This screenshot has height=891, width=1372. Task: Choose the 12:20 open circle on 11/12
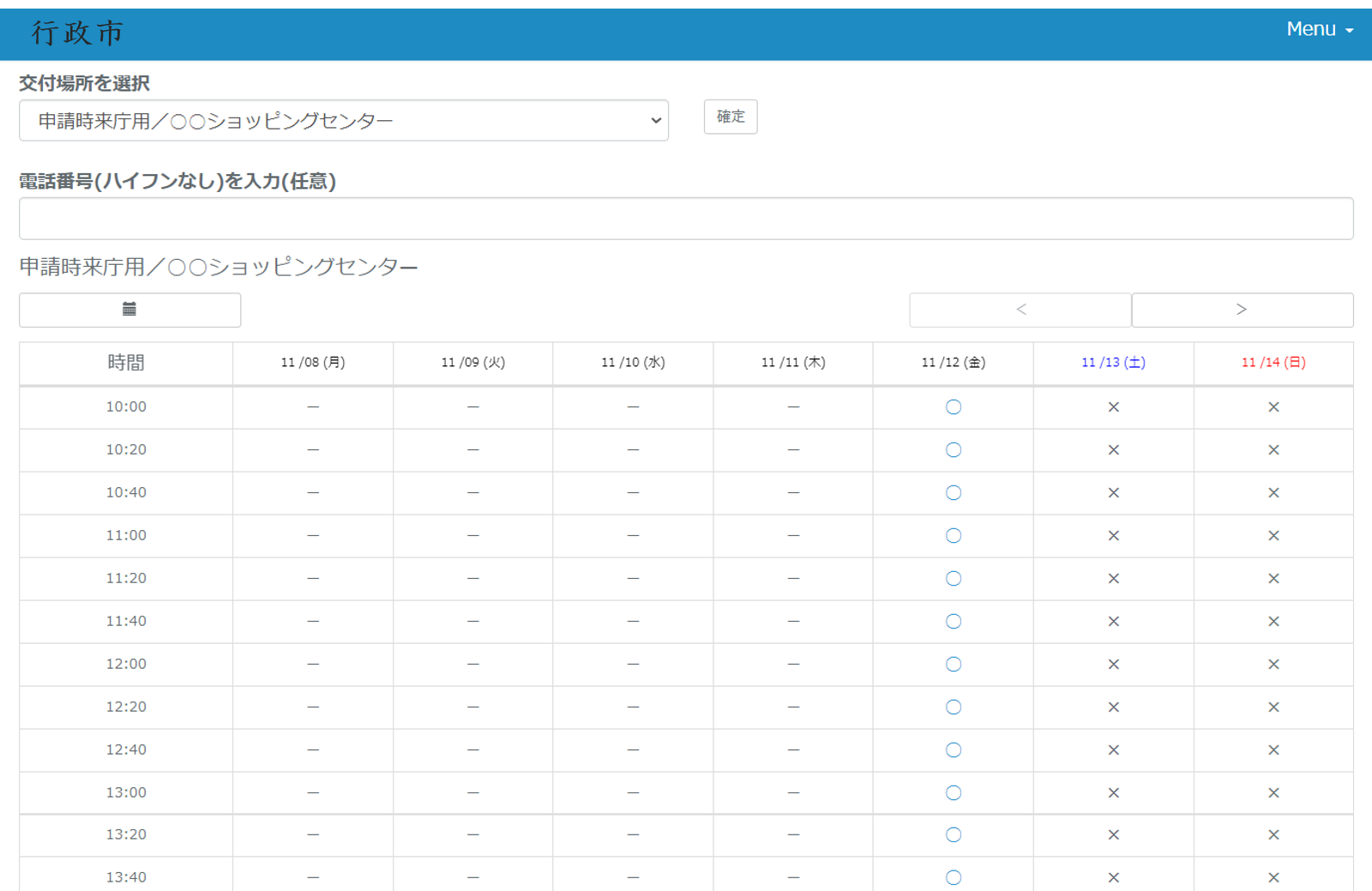[x=953, y=707]
